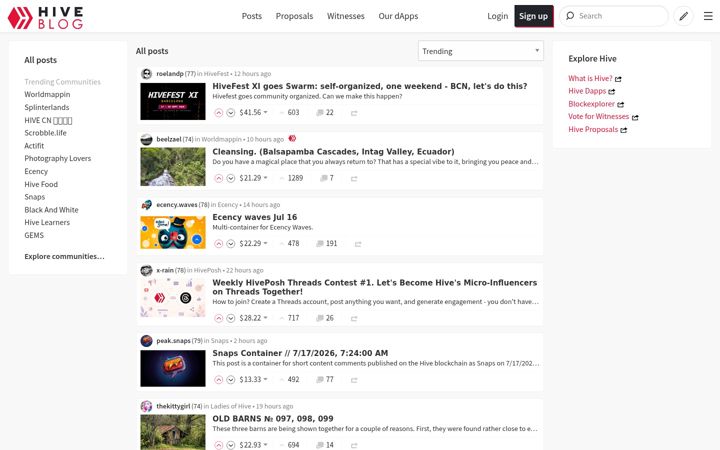Open the Our dApps nav item
The width and height of the screenshot is (720, 450).
pyautogui.click(x=398, y=16)
